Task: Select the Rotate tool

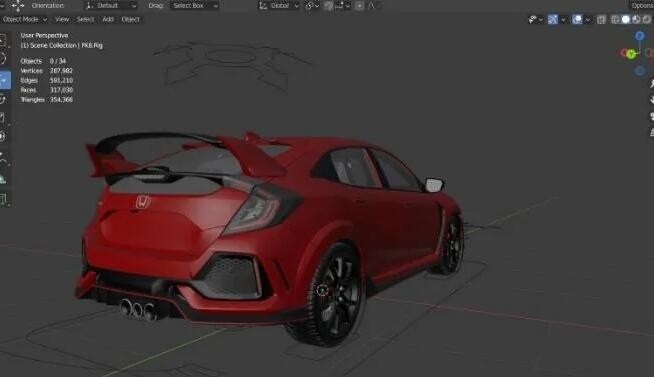Action: [3, 99]
